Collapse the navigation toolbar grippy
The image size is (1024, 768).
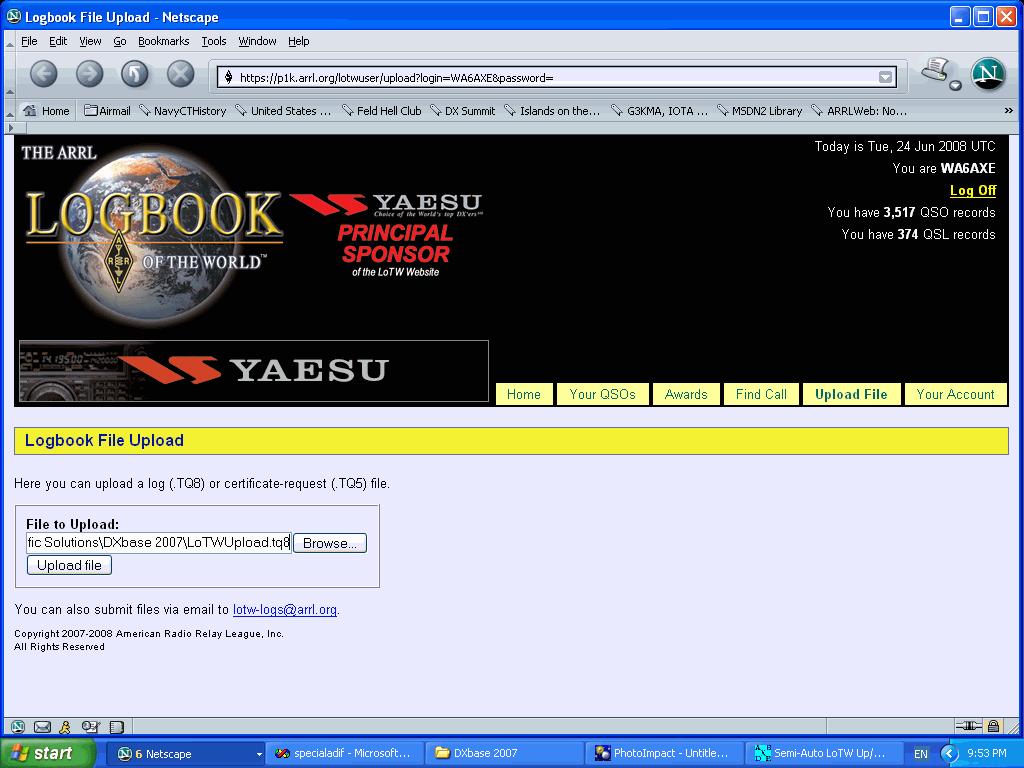pos(9,74)
